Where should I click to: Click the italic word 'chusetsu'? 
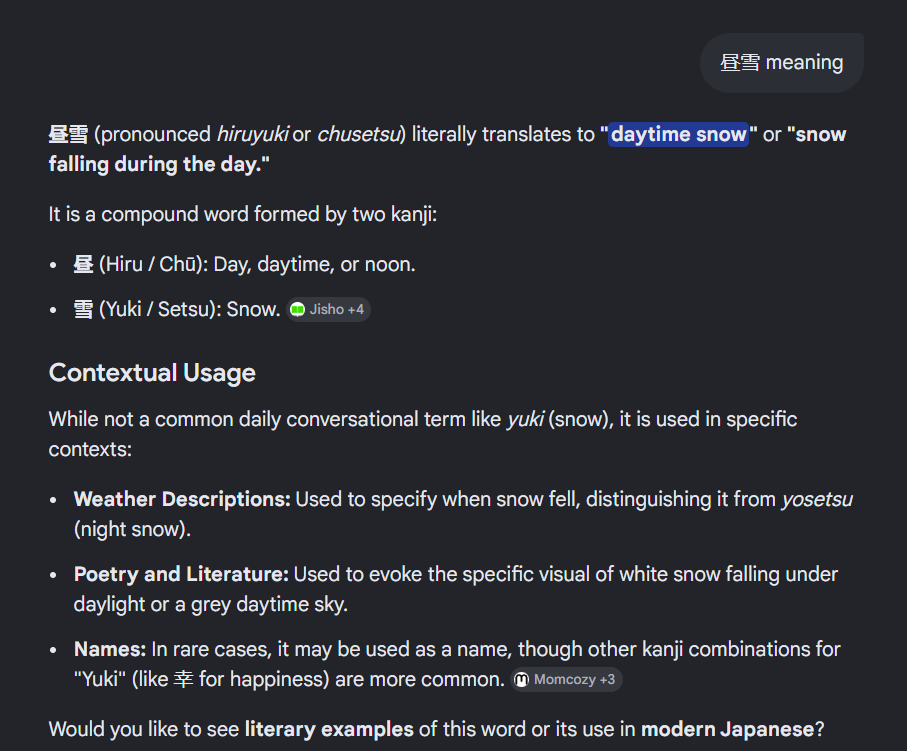pos(358,134)
